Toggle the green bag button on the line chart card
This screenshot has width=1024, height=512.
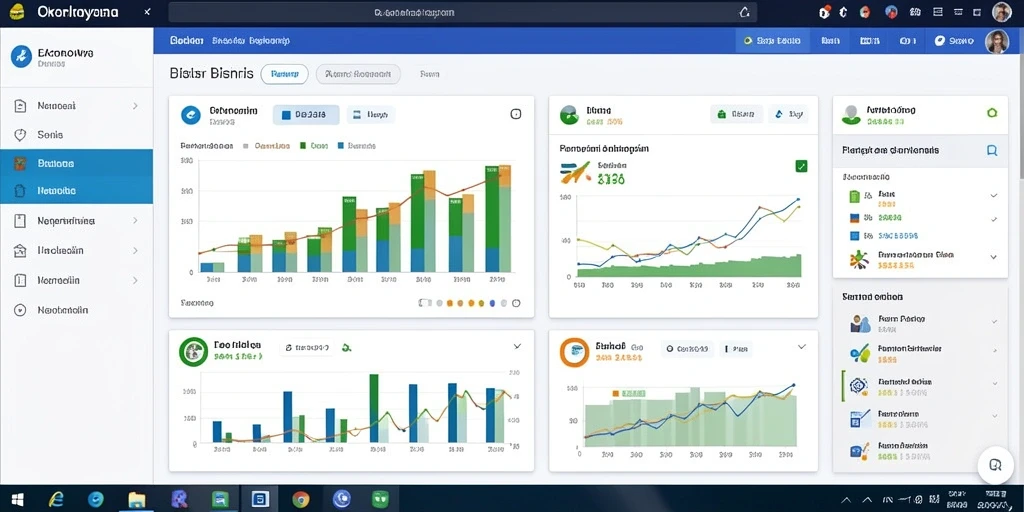coord(736,114)
